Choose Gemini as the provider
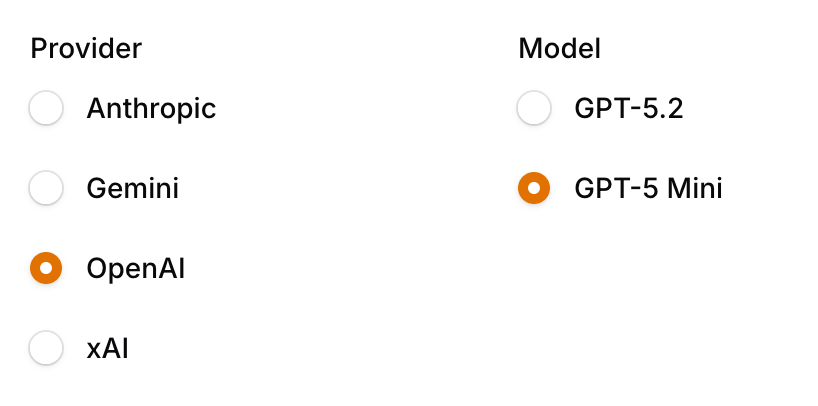This screenshot has width=818, height=406. click(x=46, y=188)
